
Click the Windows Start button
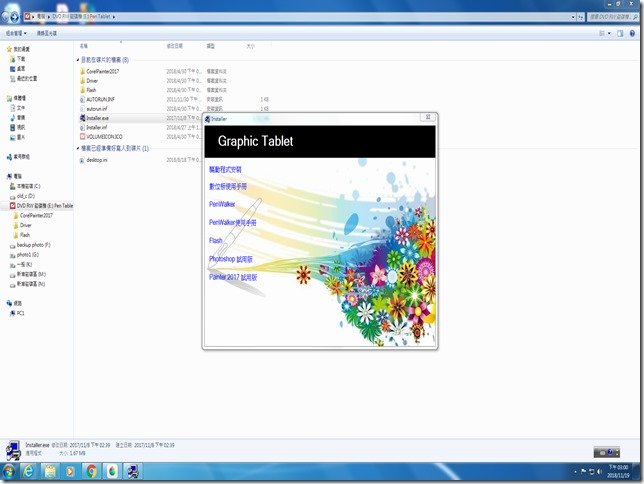[x=9, y=470]
